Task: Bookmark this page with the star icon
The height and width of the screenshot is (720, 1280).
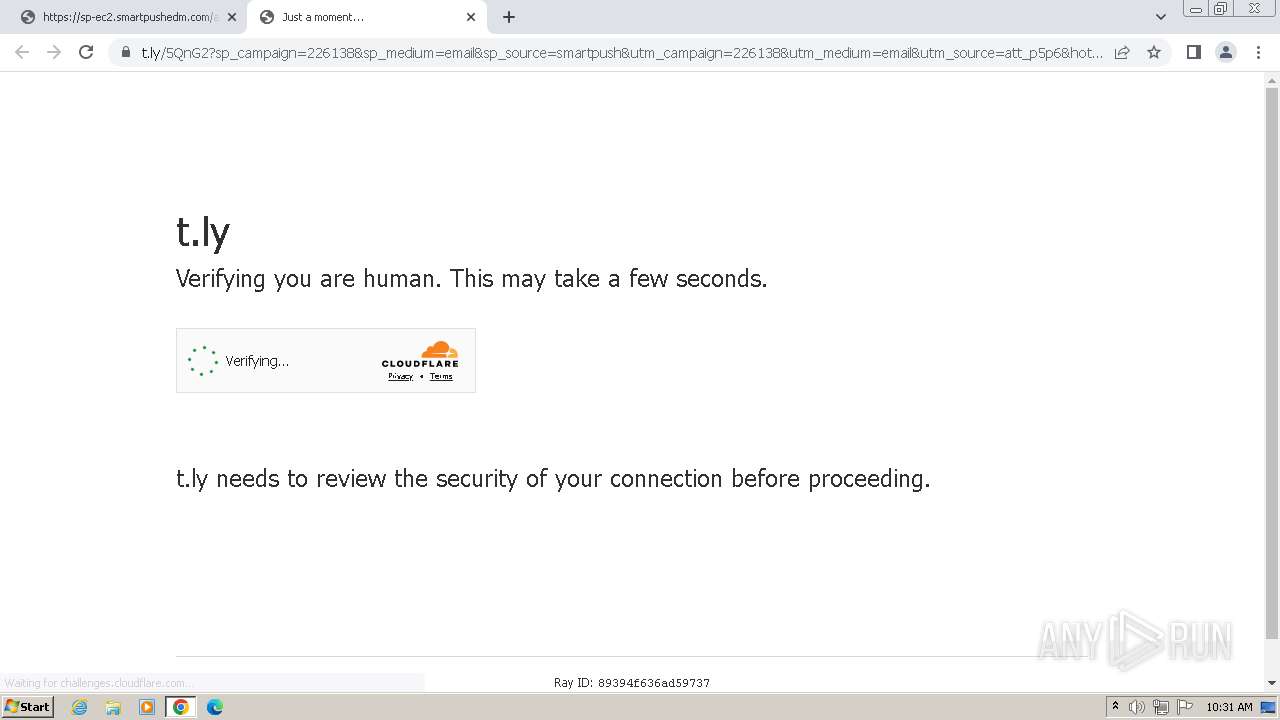Action: pyautogui.click(x=1154, y=52)
